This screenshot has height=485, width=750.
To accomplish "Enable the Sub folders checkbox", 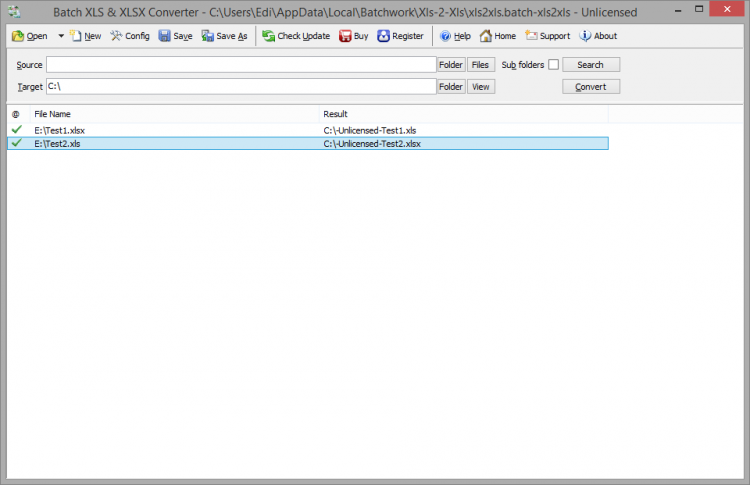I will click(553, 65).
